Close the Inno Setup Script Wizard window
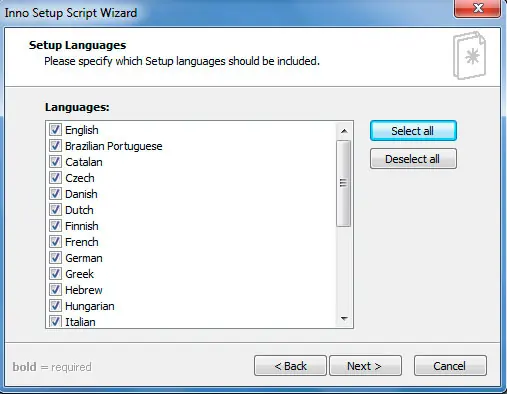Screen dimensions: 507x394 pos(478,8)
